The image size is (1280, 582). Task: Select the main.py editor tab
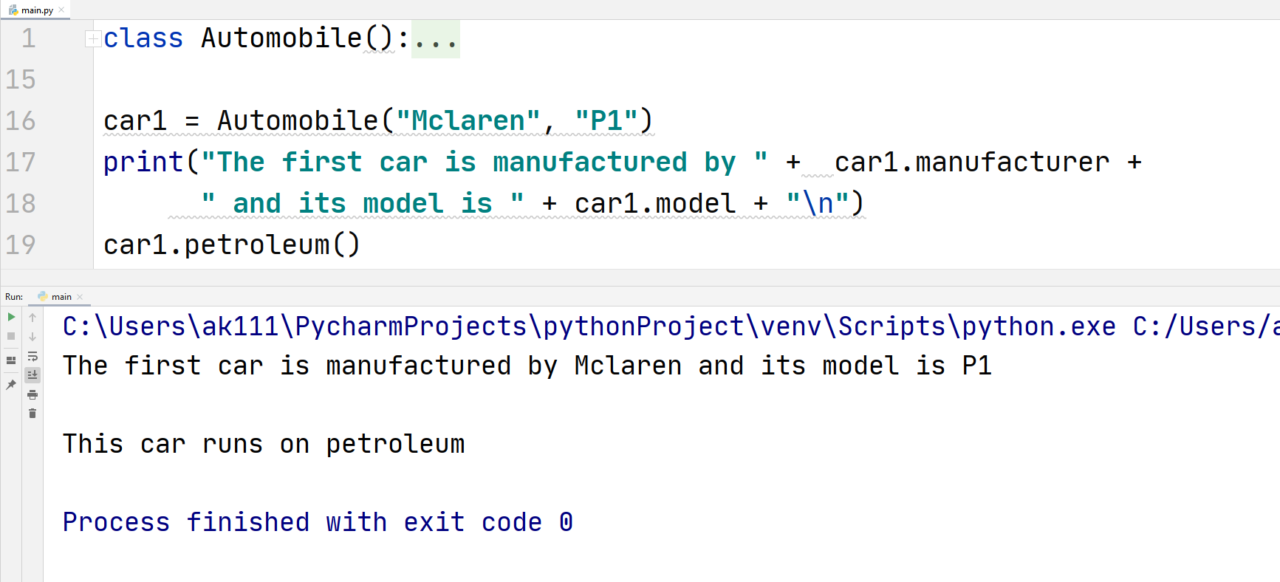[x=30, y=9]
